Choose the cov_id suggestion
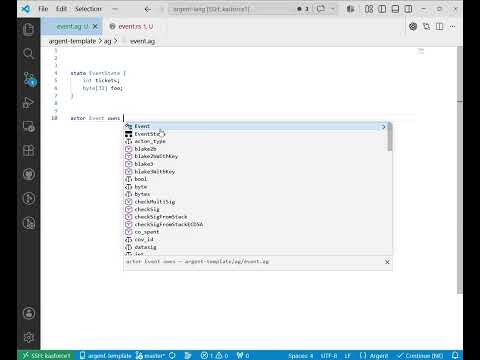The height and width of the screenshot is (360, 480). coord(256,239)
